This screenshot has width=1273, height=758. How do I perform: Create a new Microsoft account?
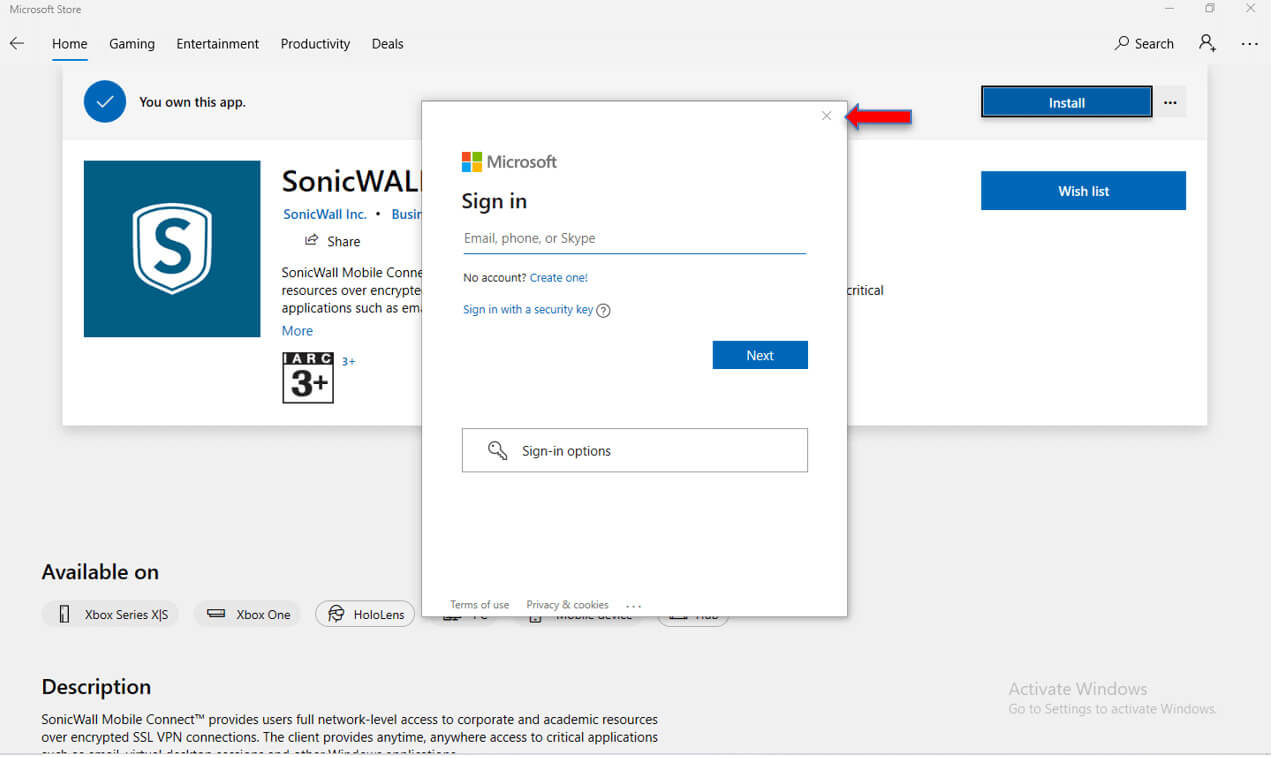coord(559,277)
